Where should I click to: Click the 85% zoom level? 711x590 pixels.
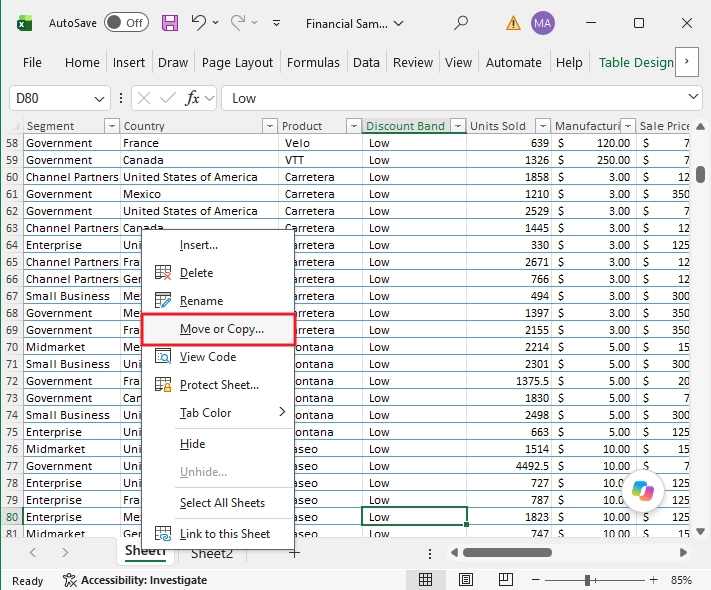click(681, 580)
